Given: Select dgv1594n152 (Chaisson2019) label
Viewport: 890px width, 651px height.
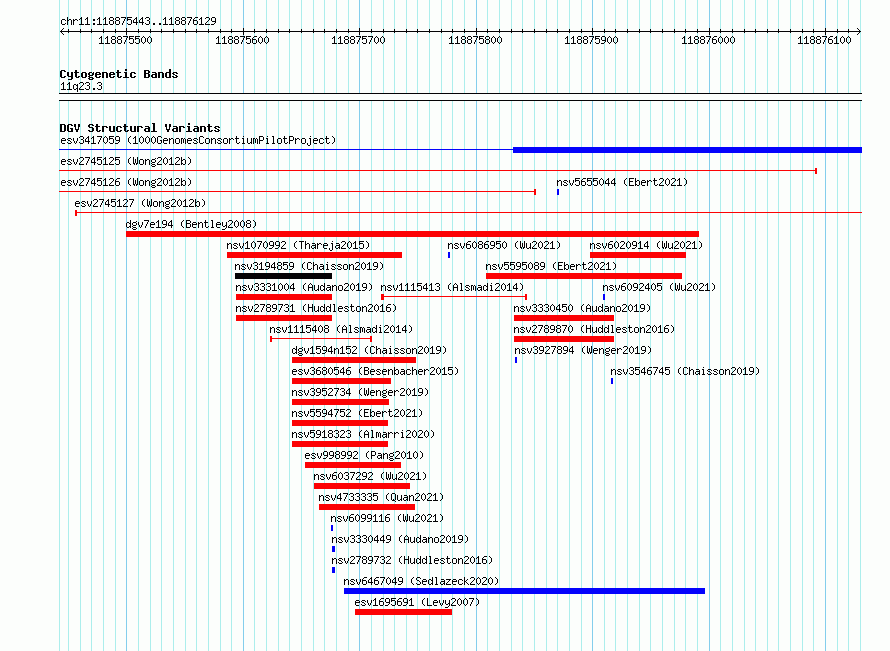Looking at the screenshot, I should click(370, 350).
